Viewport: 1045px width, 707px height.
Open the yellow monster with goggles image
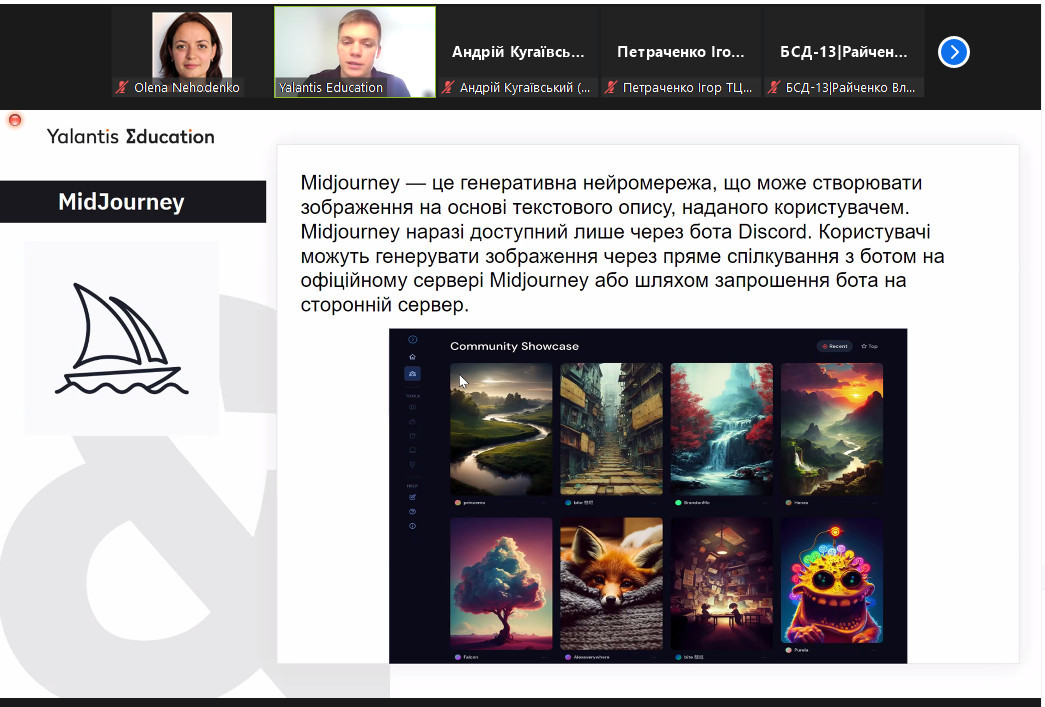coord(832,580)
